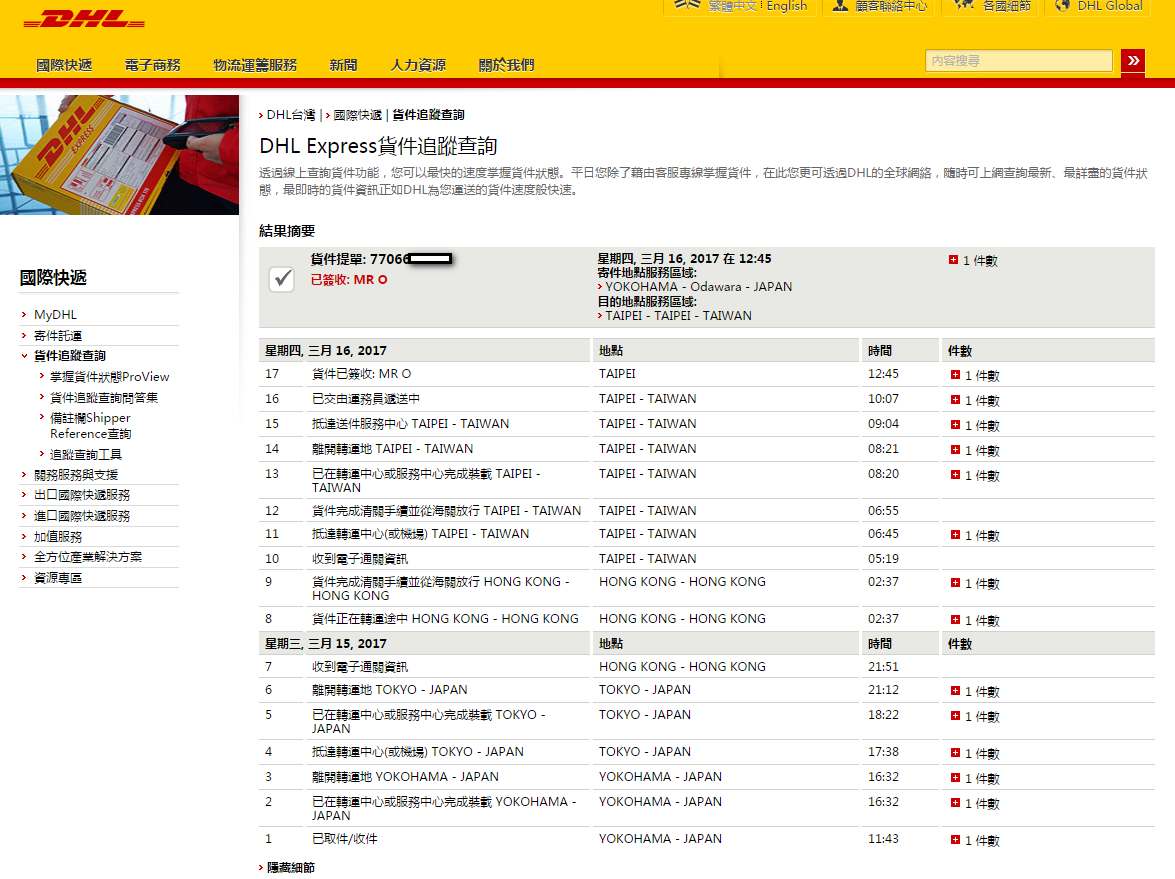The image size is (1175, 879).
Task: Open 電子商務 top menu
Action: click(x=153, y=65)
